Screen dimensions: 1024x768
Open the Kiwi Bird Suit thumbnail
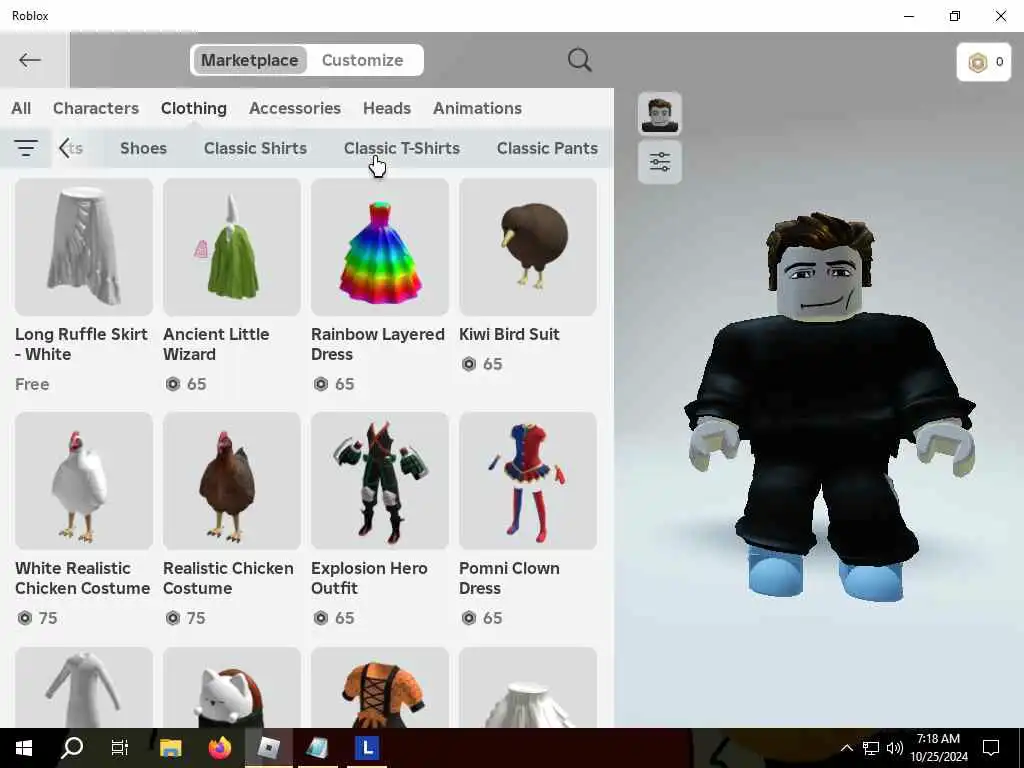click(528, 247)
